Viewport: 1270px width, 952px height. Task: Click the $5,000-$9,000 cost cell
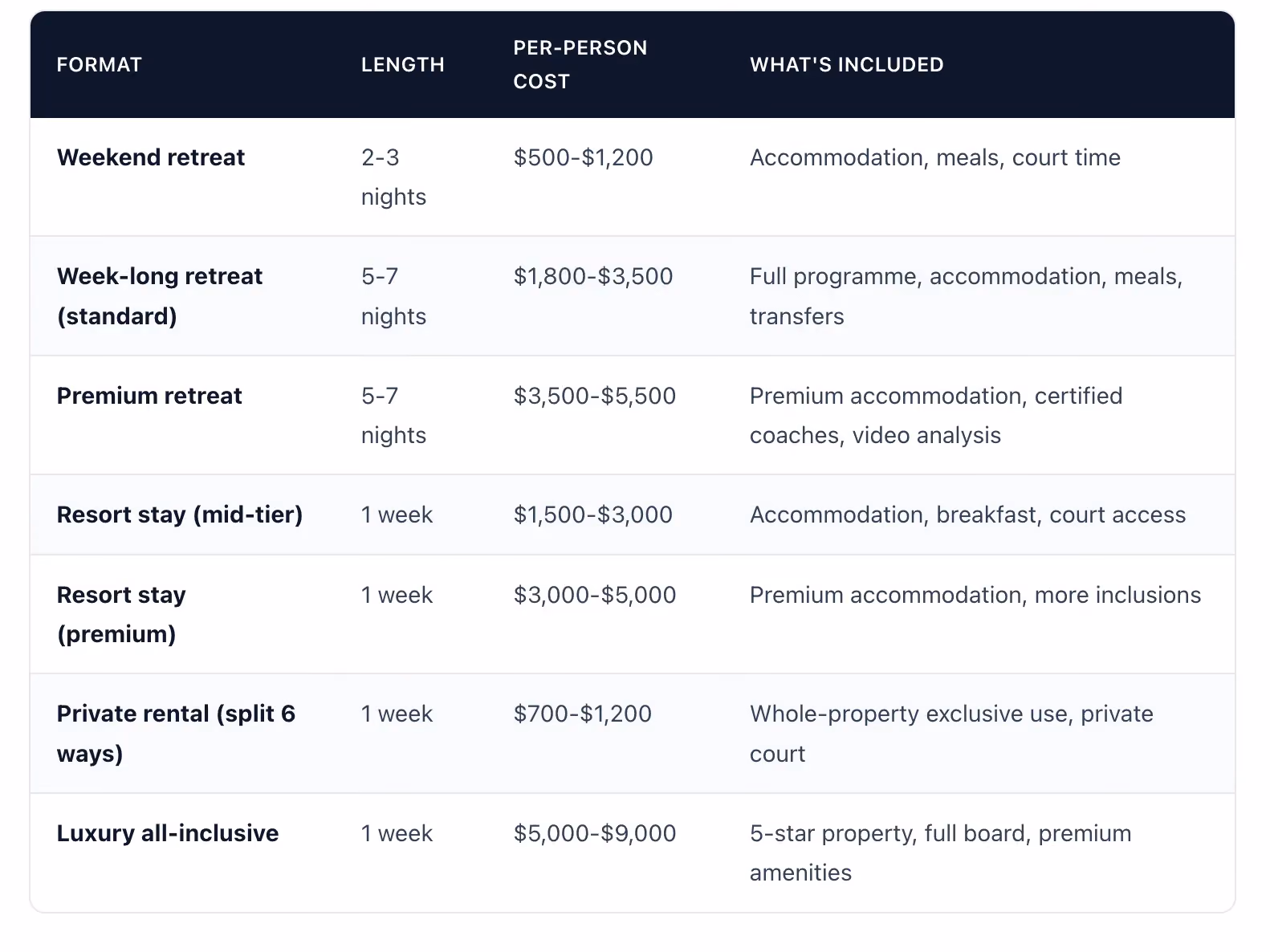click(595, 833)
